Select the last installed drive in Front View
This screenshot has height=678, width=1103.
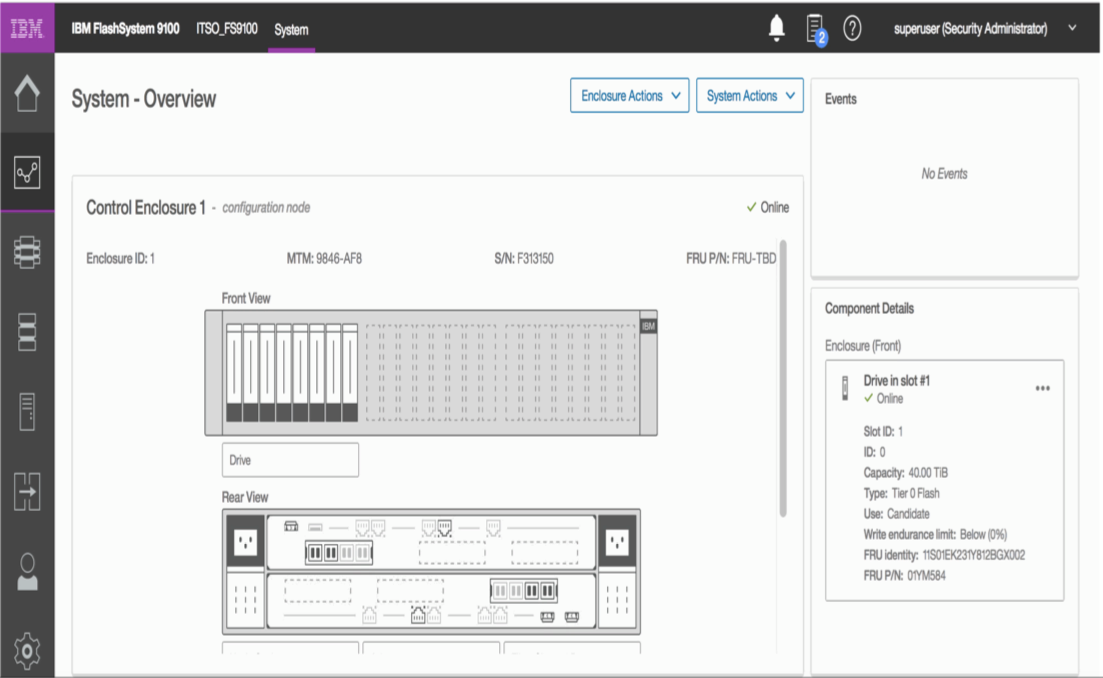(350, 373)
